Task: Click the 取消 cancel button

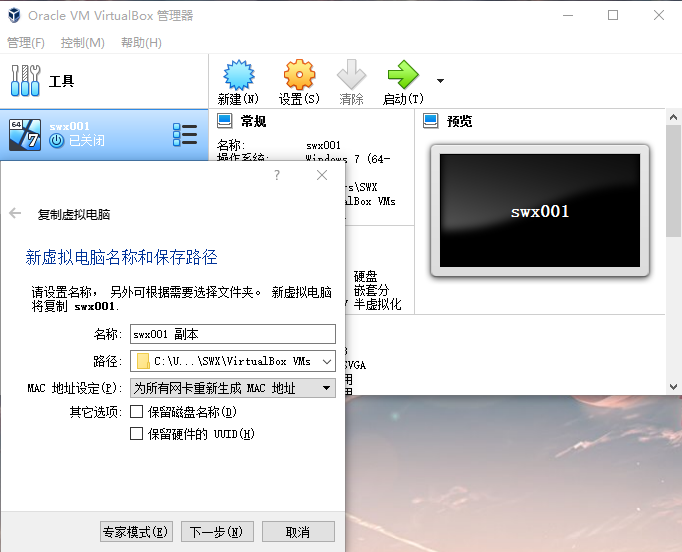Action: 298,532
